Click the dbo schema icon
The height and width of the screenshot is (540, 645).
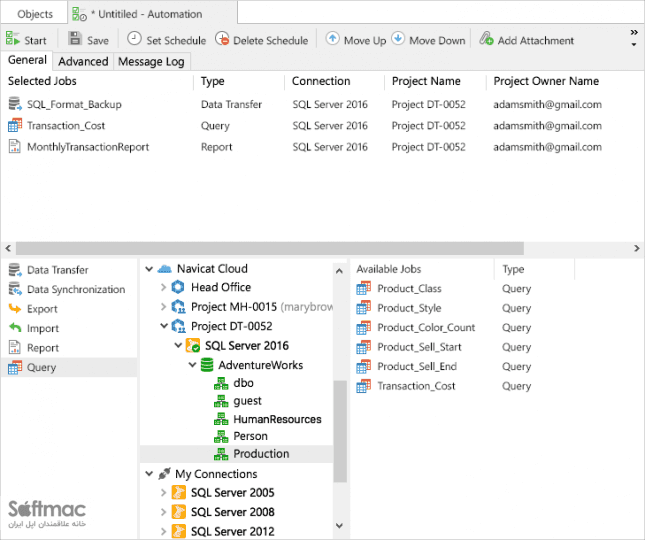(221, 383)
